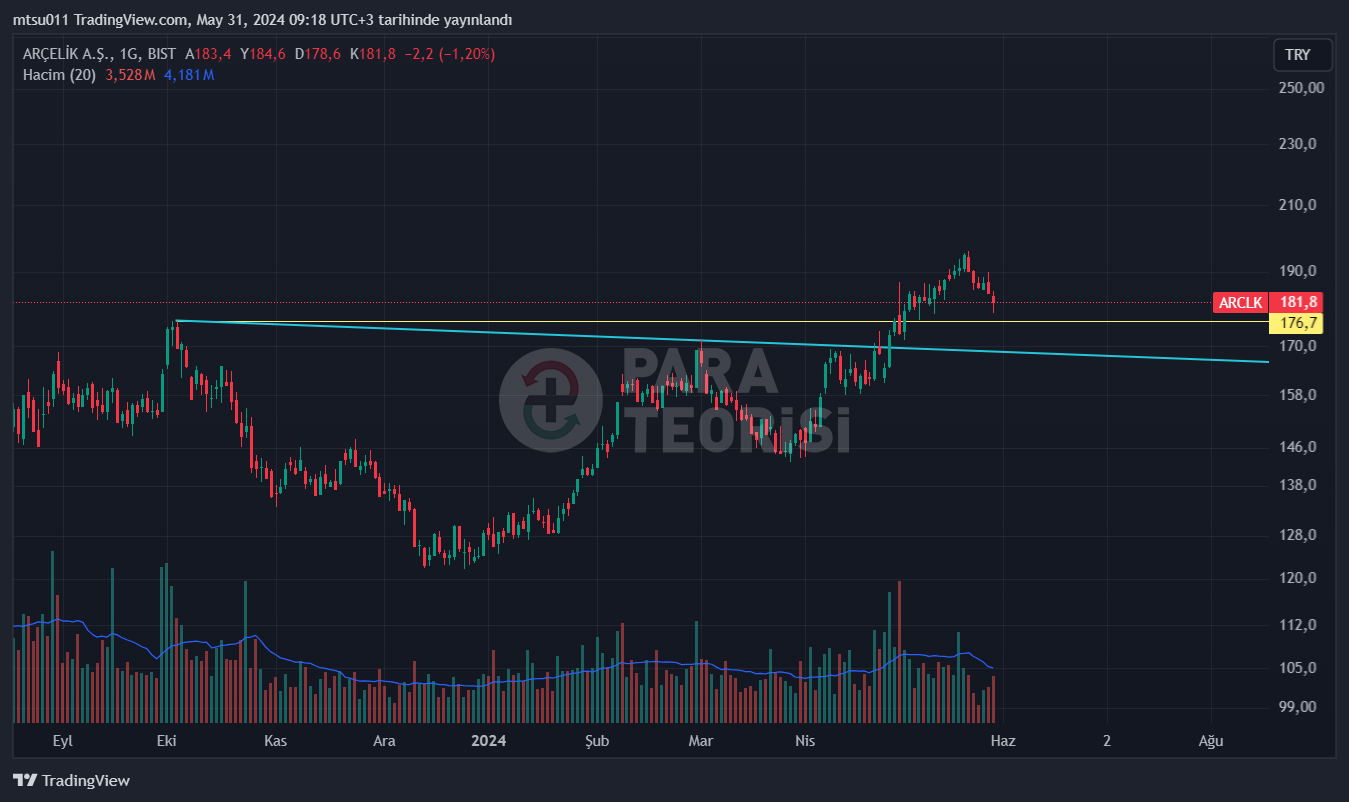Click the Ağu month label on time axis
Viewport: 1349px width, 802px height.
[1211, 741]
